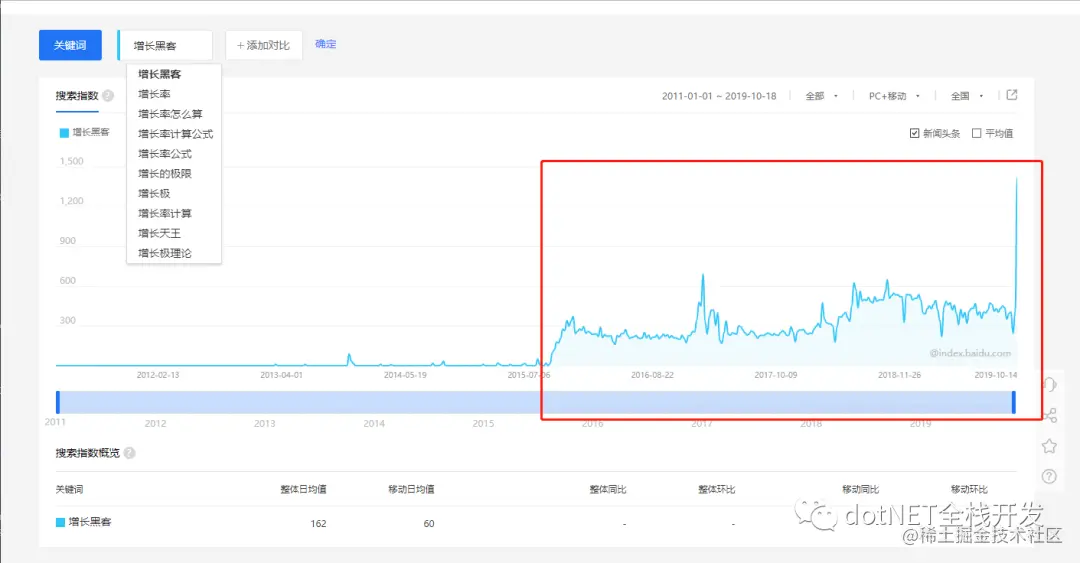Click the 移动同比 column header
Image resolution: width=1080 pixels, height=563 pixels.
[860, 489]
